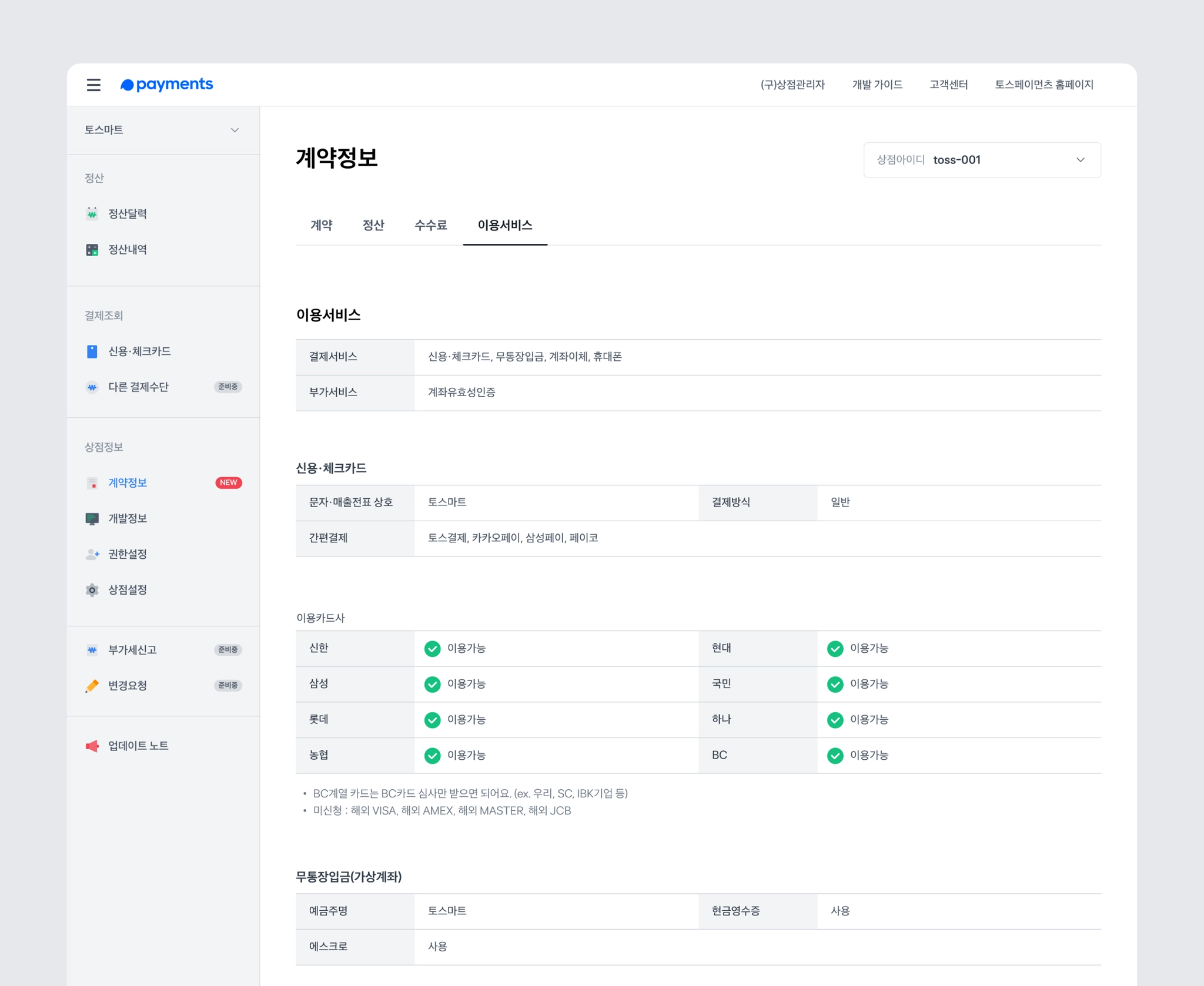Click the 변경요청 pencil icon
Viewport: 1204px width, 986px height.
[92, 686]
